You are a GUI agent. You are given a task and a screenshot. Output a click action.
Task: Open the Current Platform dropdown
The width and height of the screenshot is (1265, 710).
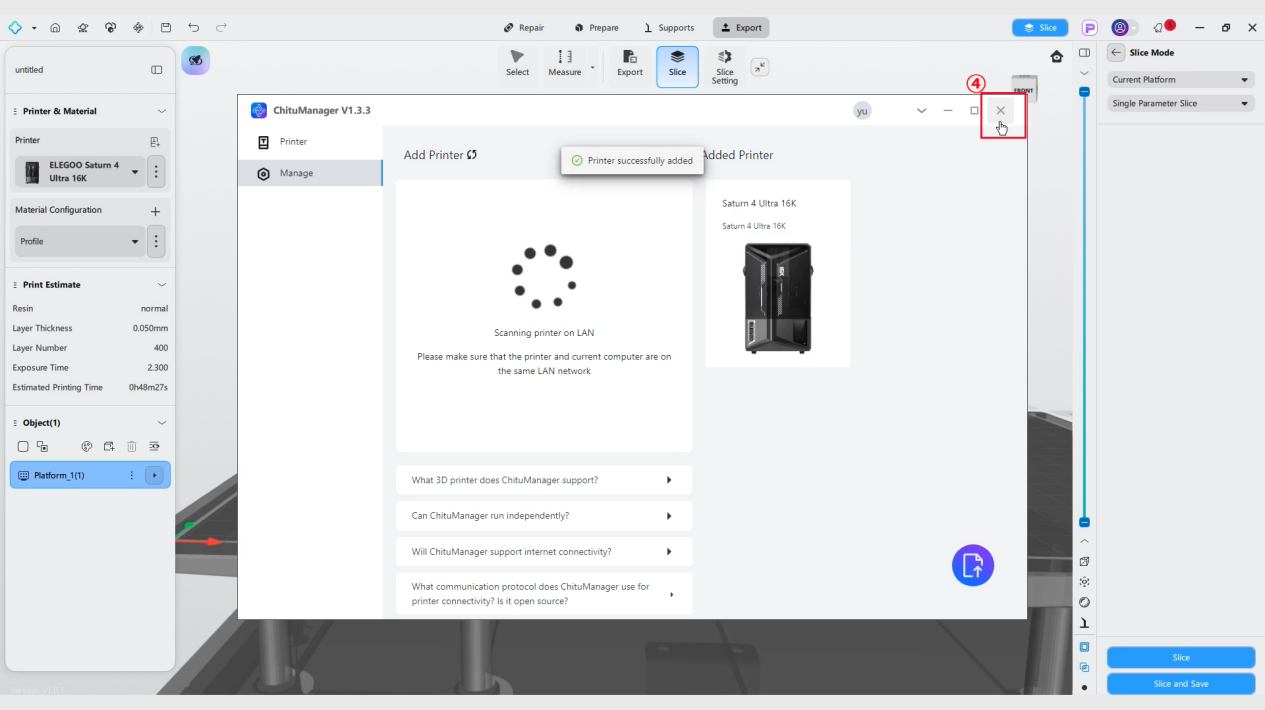1180,79
